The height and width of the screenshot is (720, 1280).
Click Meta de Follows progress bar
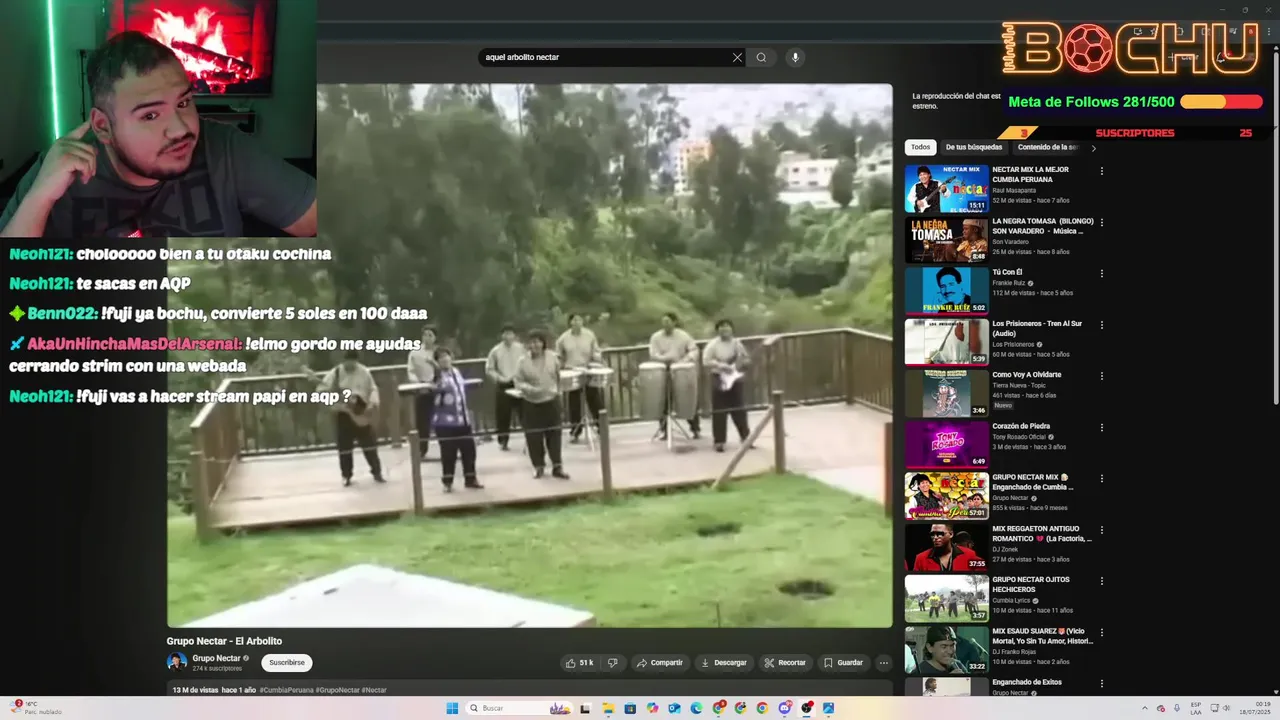click(1221, 102)
